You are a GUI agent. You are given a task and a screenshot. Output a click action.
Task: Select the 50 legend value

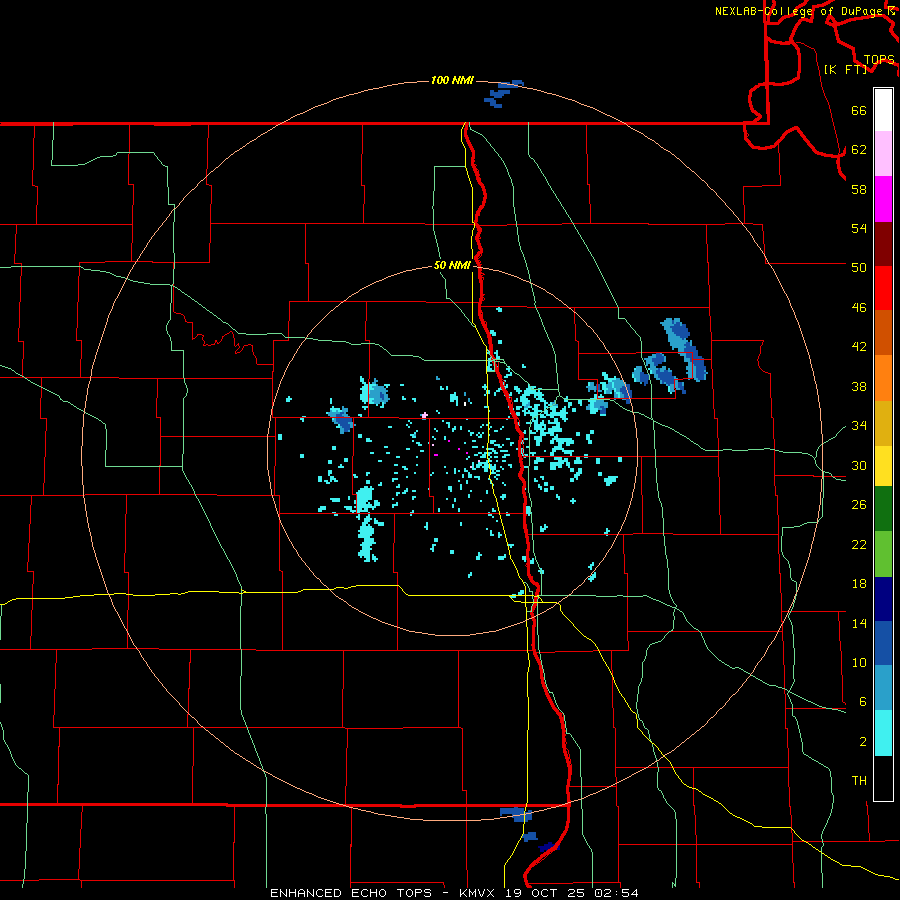[x=859, y=267]
